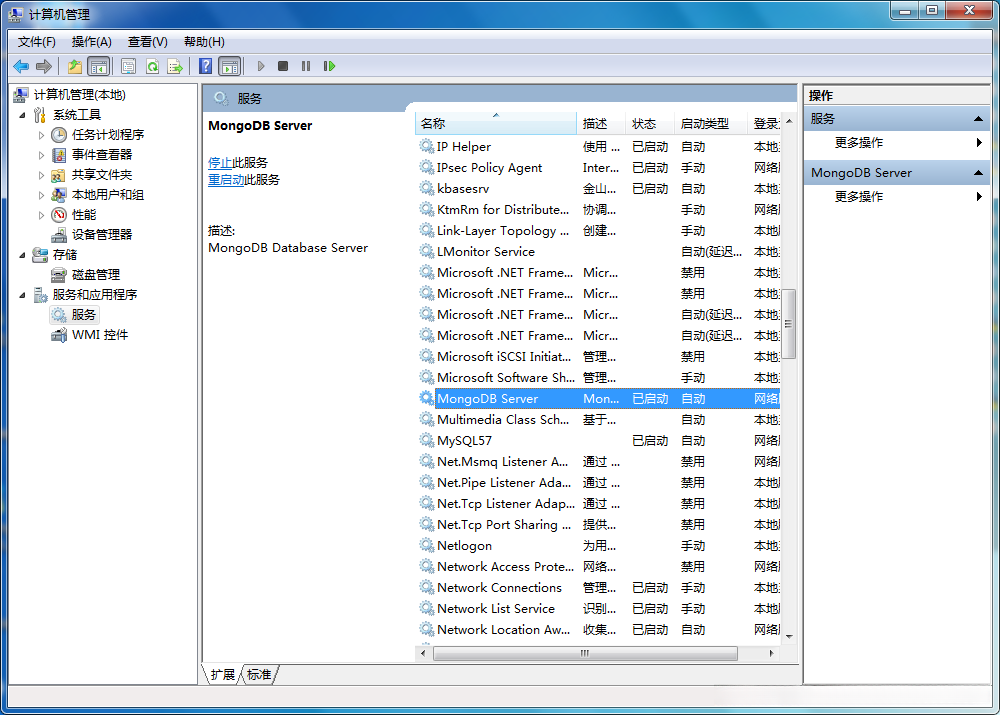Open the 帮助(H) menu
Image resolution: width=1000 pixels, height=715 pixels.
click(204, 41)
